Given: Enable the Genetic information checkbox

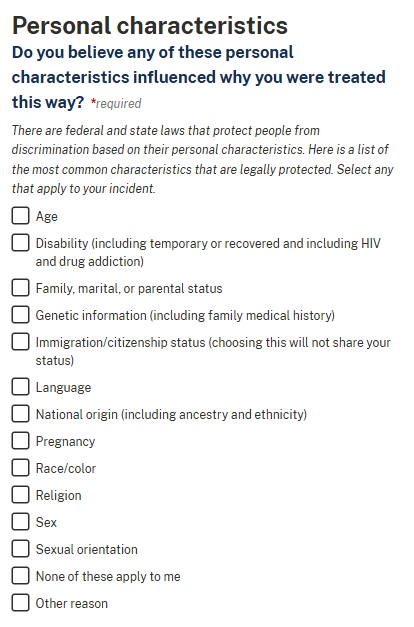Looking at the screenshot, I should 20,315.
